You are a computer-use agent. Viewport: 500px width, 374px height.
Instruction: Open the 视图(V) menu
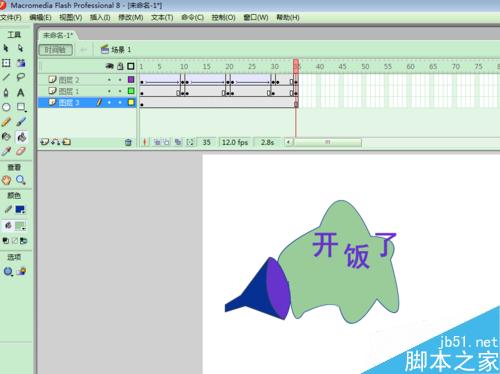[71, 17]
